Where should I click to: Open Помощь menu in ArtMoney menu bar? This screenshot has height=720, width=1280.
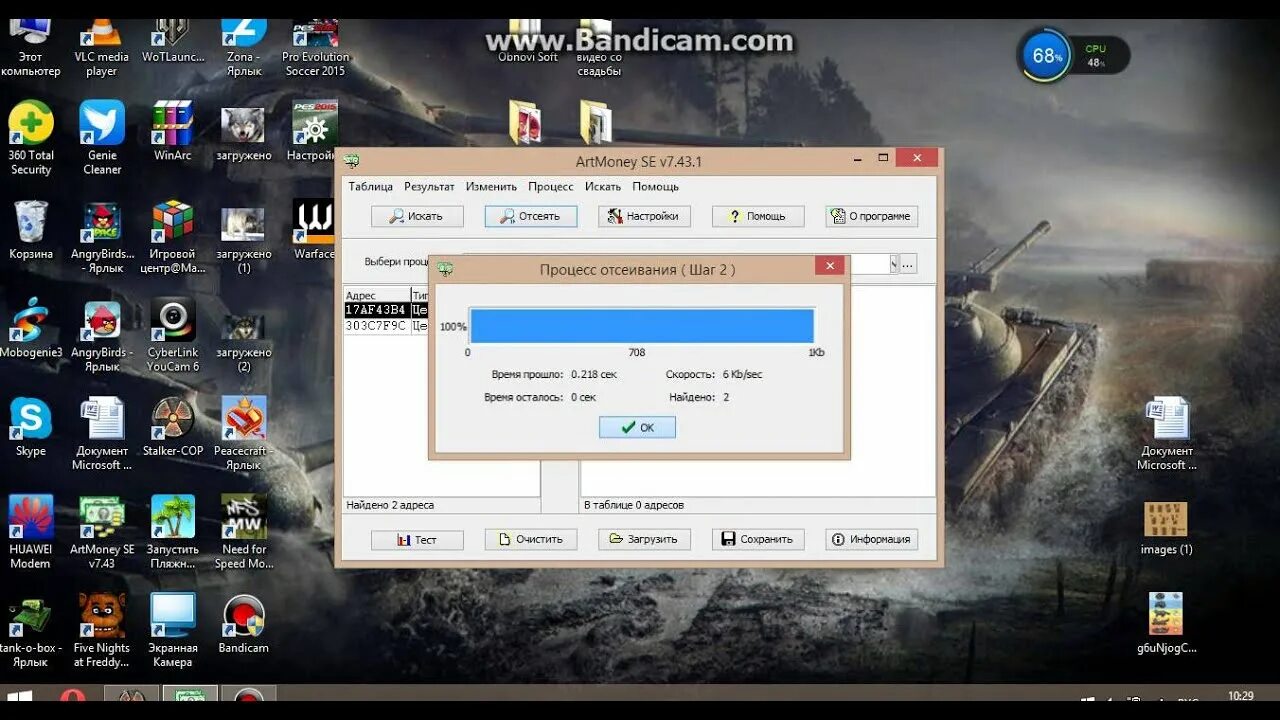(x=655, y=186)
